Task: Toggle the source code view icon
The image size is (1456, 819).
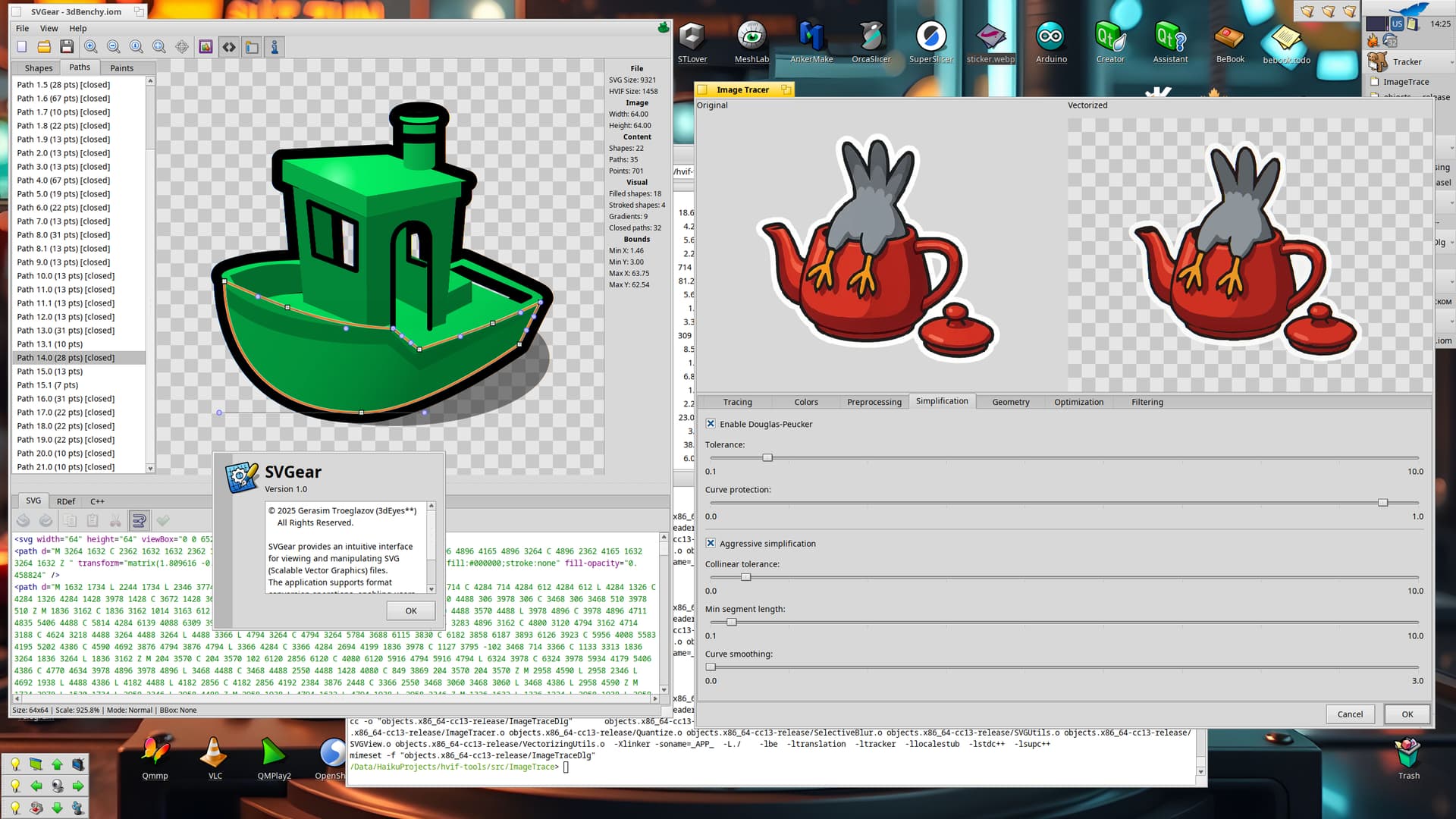Action: [x=229, y=47]
